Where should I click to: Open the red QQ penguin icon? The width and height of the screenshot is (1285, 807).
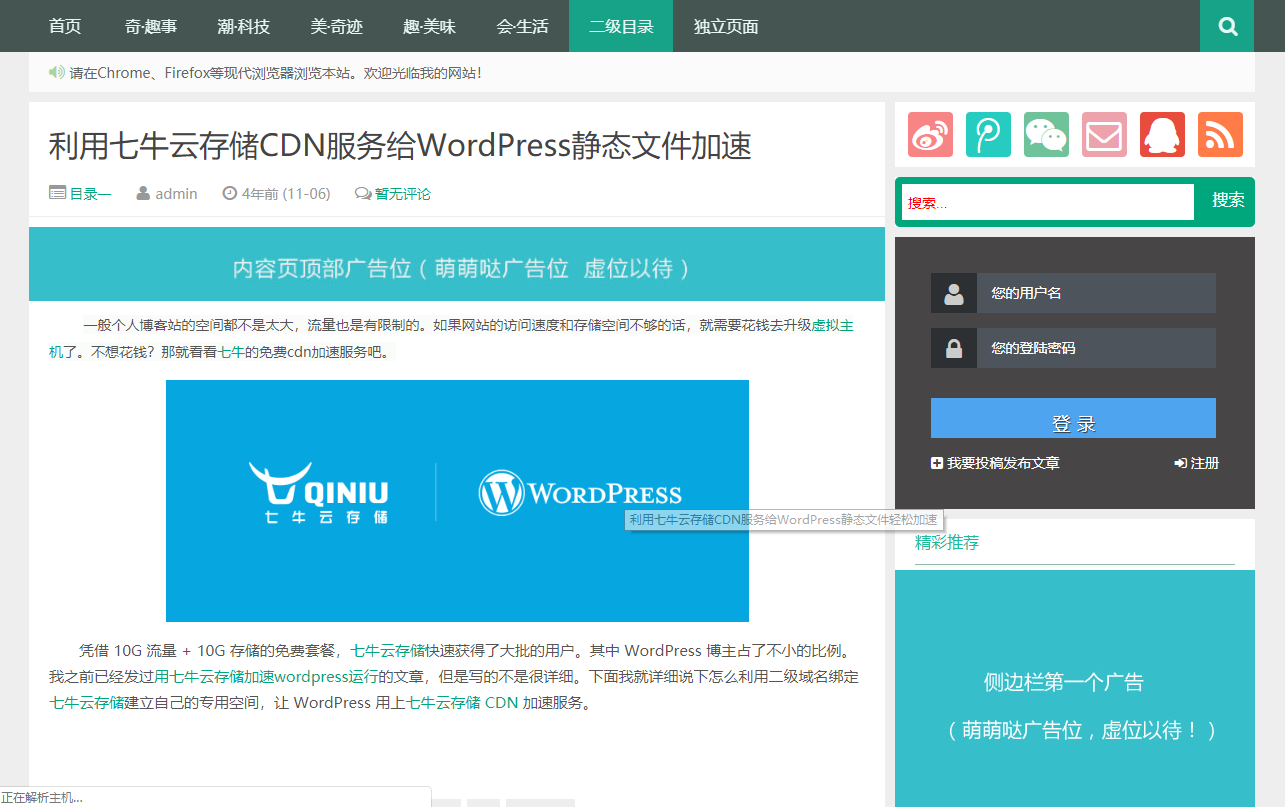coord(1162,134)
